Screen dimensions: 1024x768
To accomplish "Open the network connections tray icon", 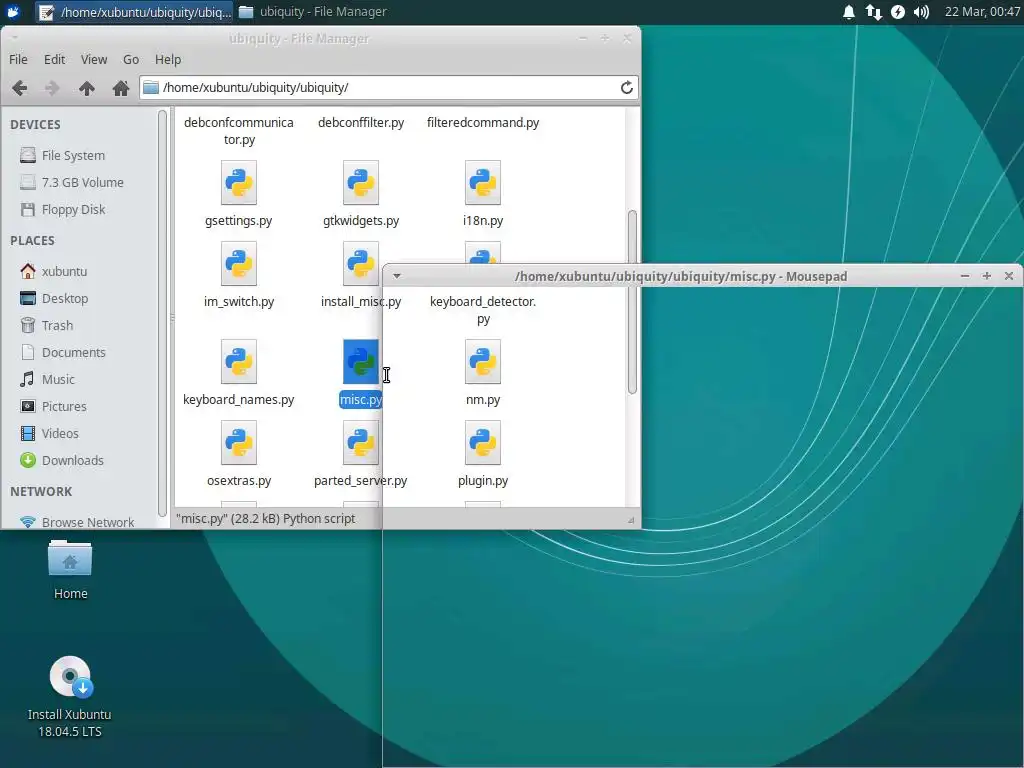I will (x=873, y=12).
